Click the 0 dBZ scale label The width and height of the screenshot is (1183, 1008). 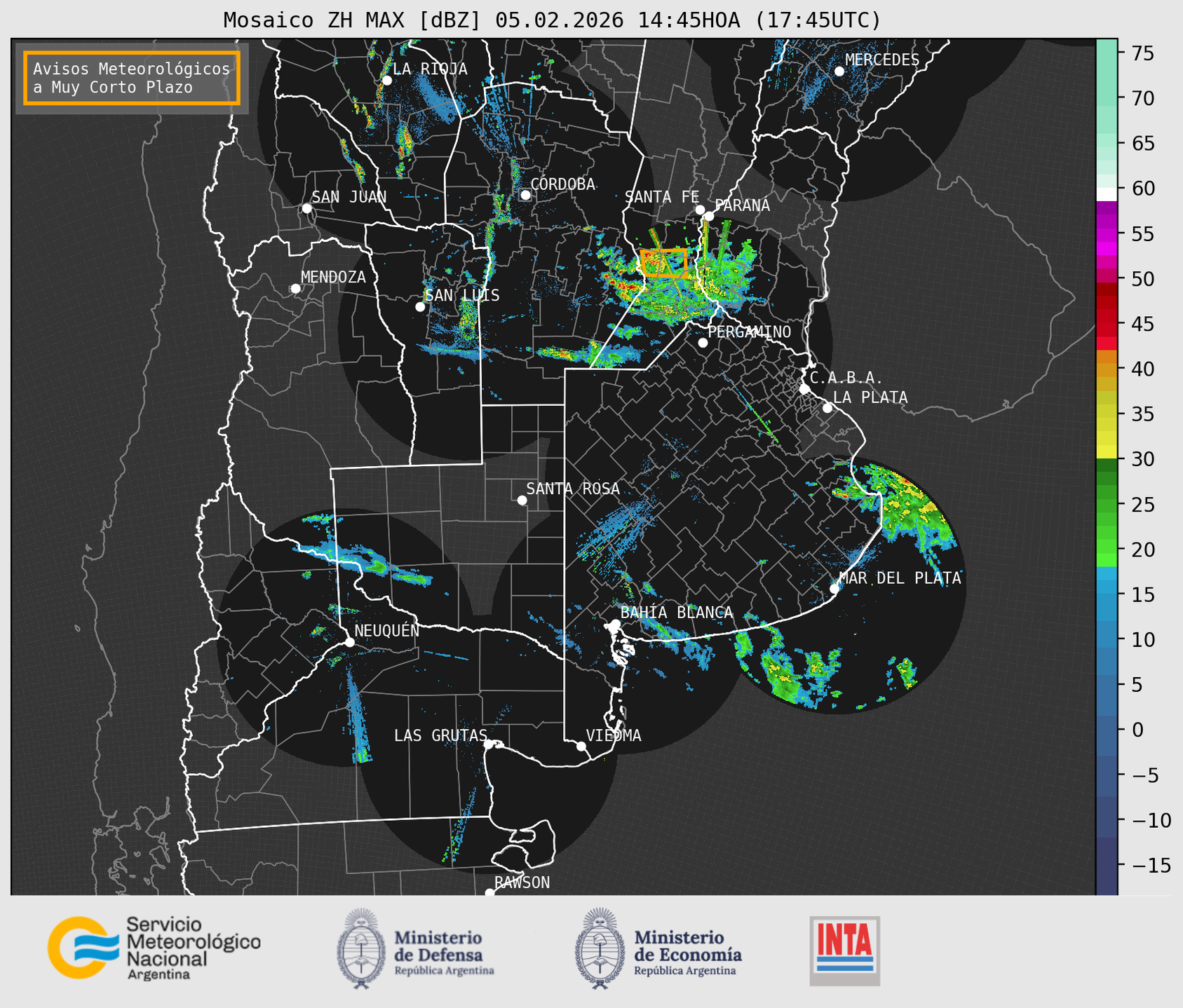tap(1137, 730)
